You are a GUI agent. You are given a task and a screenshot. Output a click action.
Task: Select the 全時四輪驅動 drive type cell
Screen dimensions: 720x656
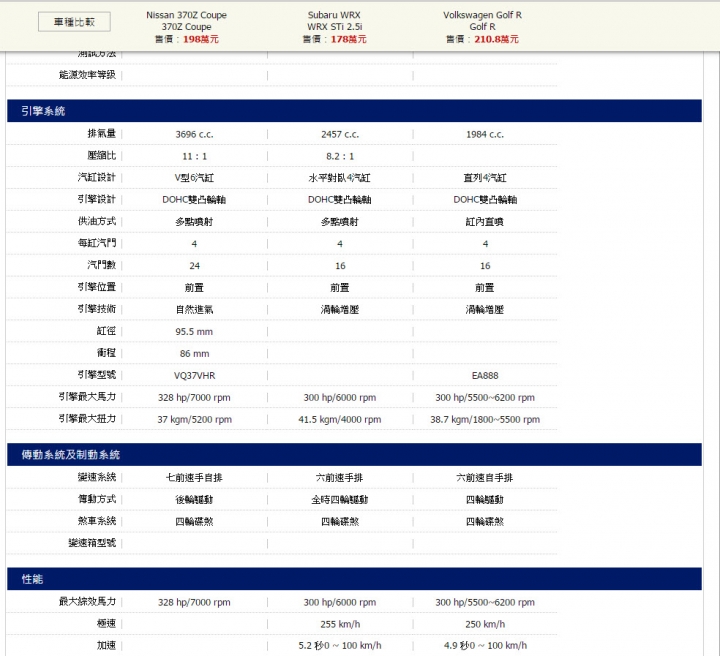tap(340, 499)
